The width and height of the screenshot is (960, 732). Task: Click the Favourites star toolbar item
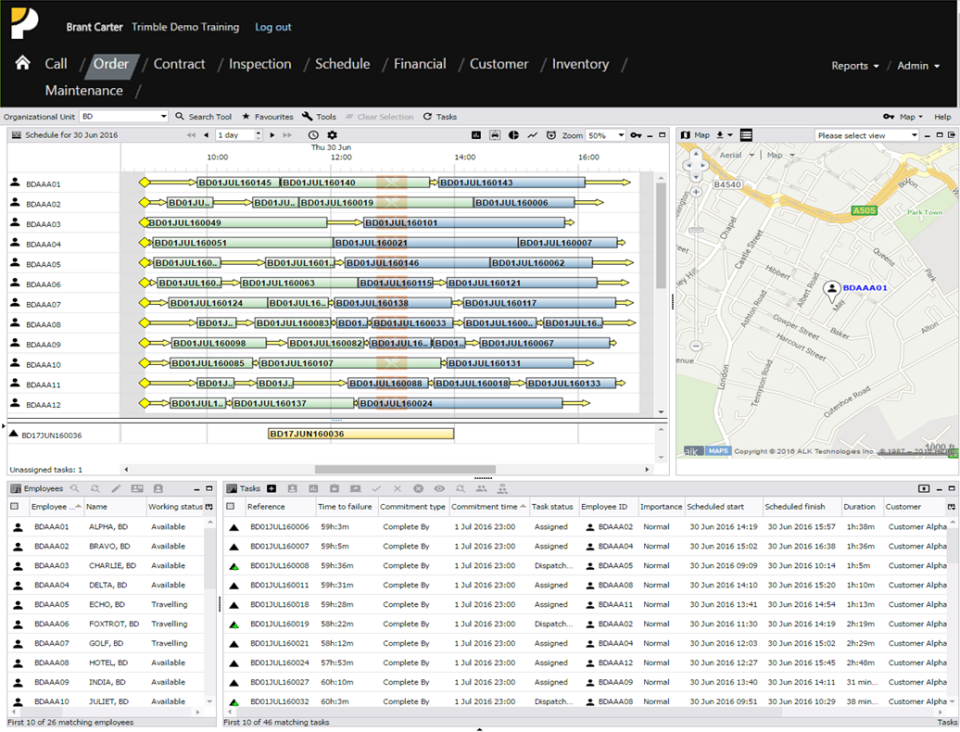(267, 117)
